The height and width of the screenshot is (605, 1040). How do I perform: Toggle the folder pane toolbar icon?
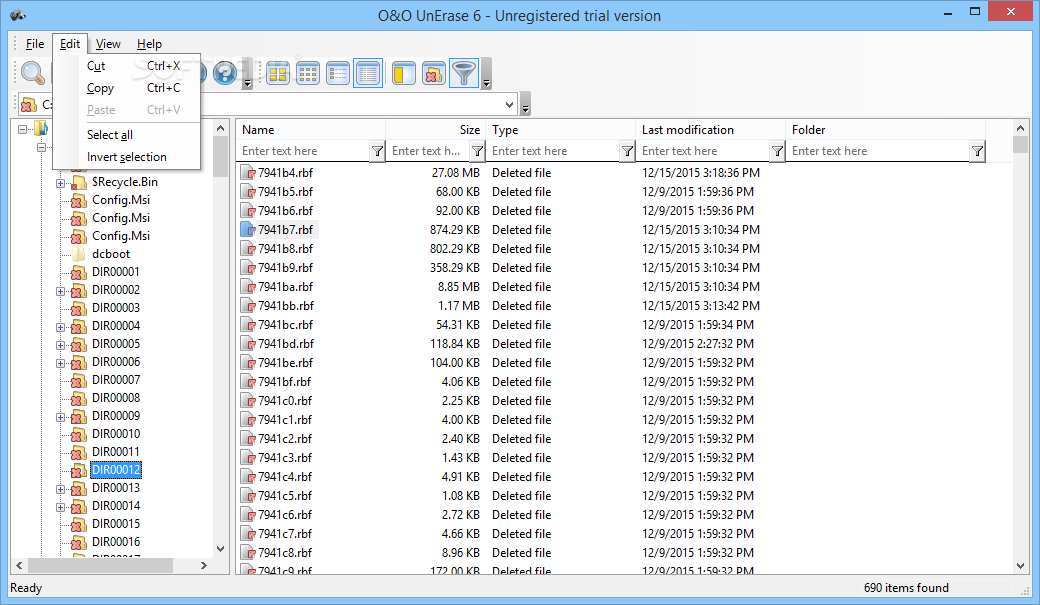(403, 74)
